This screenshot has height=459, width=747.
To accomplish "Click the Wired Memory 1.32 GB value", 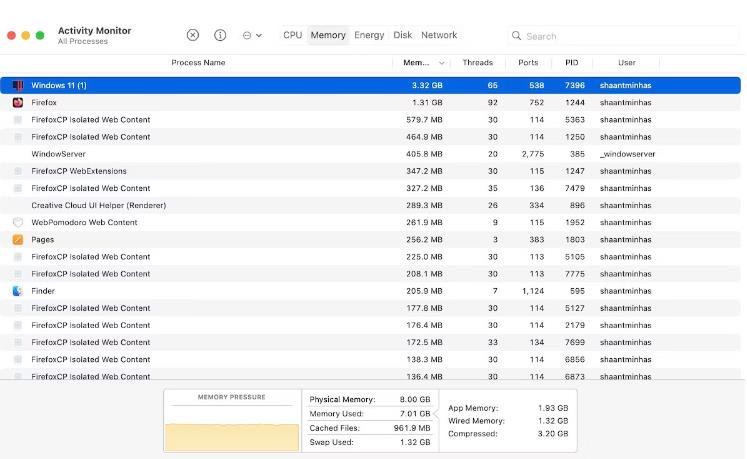I will [x=553, y=421].
